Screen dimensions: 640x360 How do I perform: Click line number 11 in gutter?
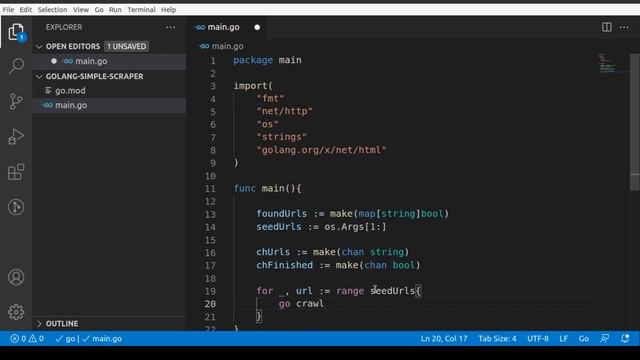pos(210,189)
